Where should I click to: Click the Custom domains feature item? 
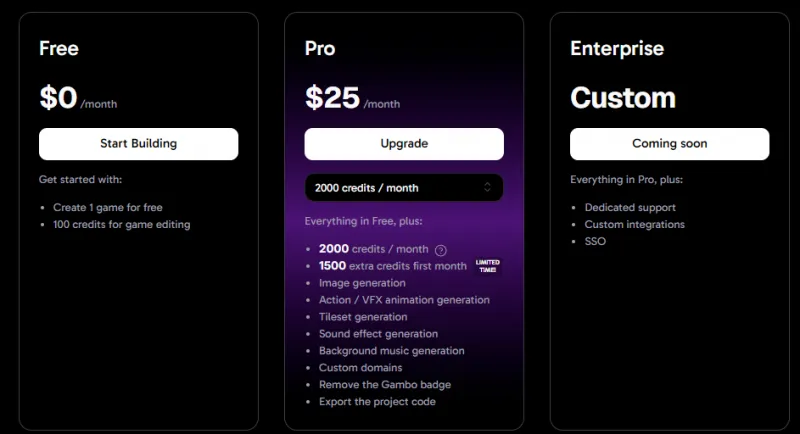click(360, 368)
